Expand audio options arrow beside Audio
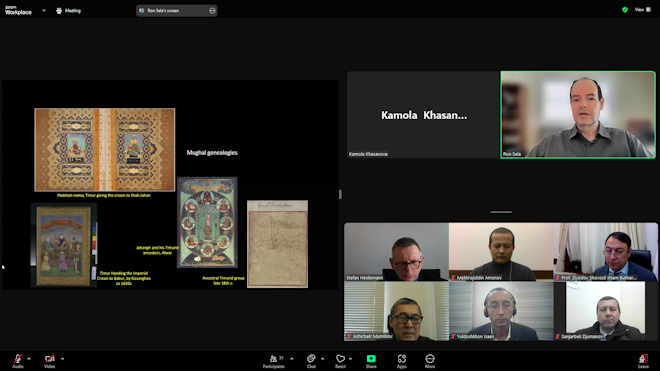 29,359
